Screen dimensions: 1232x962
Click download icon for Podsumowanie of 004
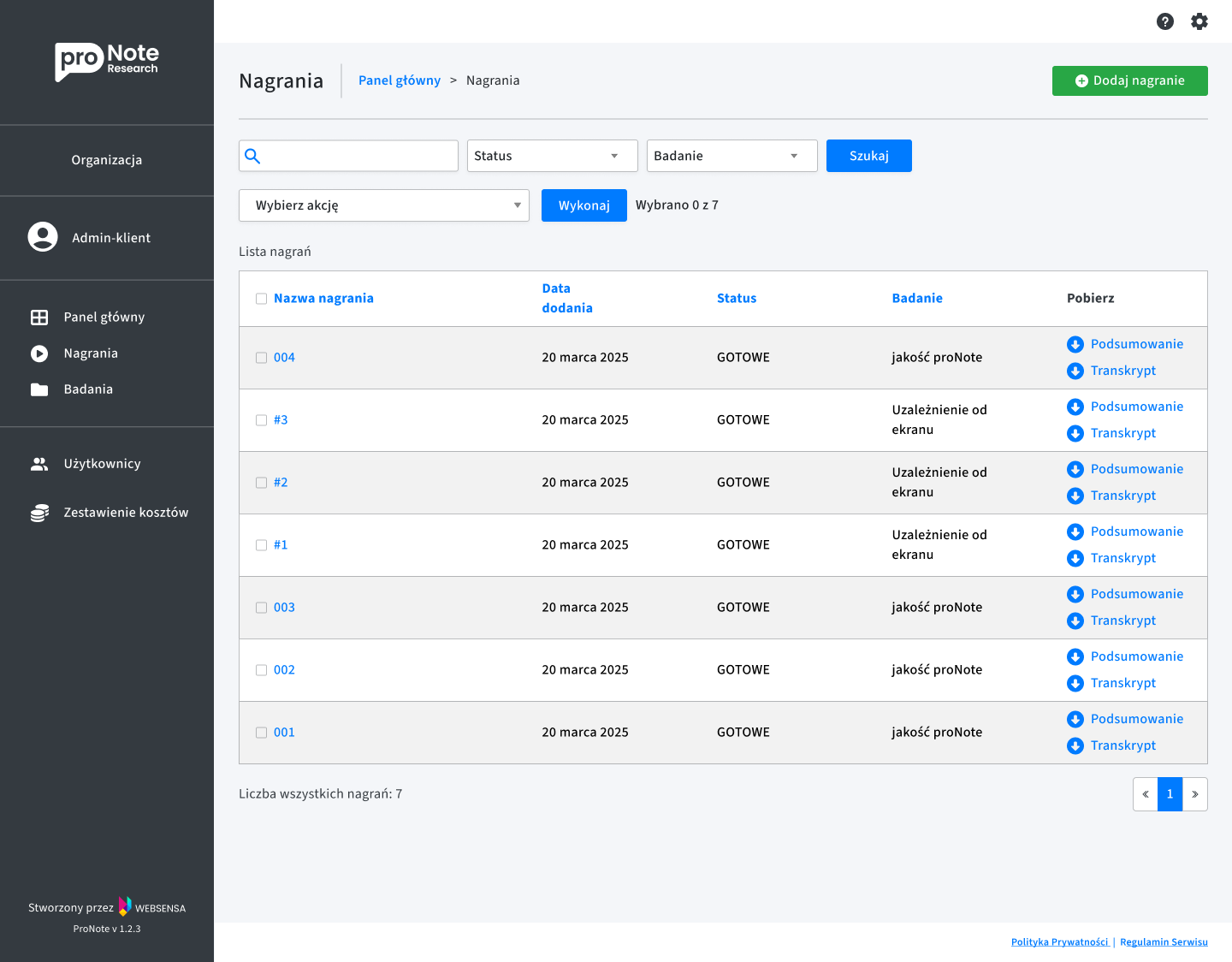[1075, 344]
